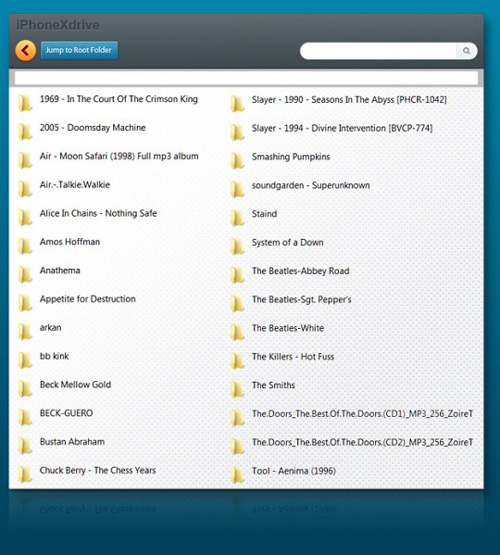
Task: Select 'Staind' folder name
Action: 264,214
